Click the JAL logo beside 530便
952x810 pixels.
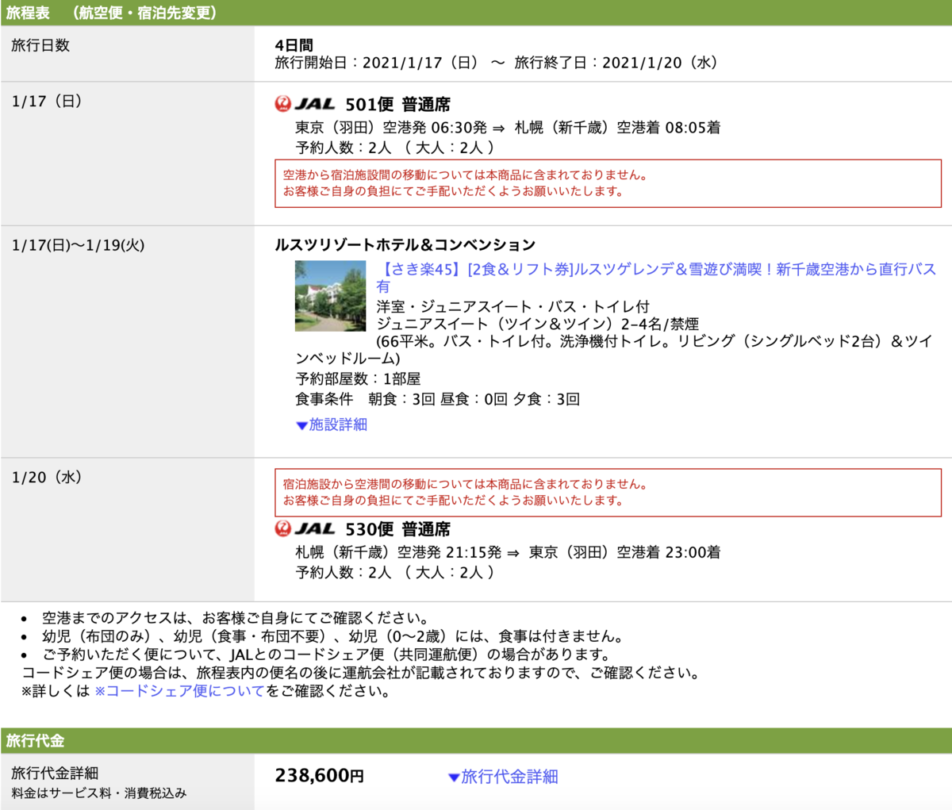[305, 529]
